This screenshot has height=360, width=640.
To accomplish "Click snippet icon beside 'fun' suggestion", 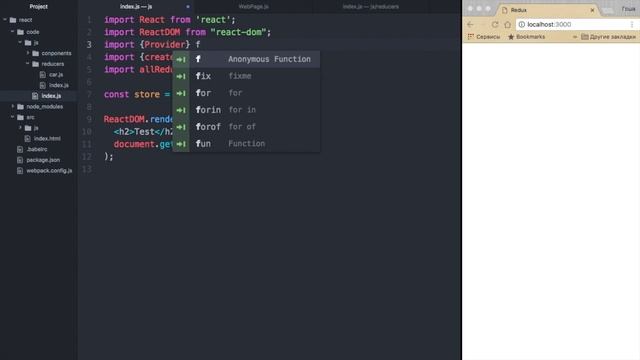I will click(x=181, y=144).
